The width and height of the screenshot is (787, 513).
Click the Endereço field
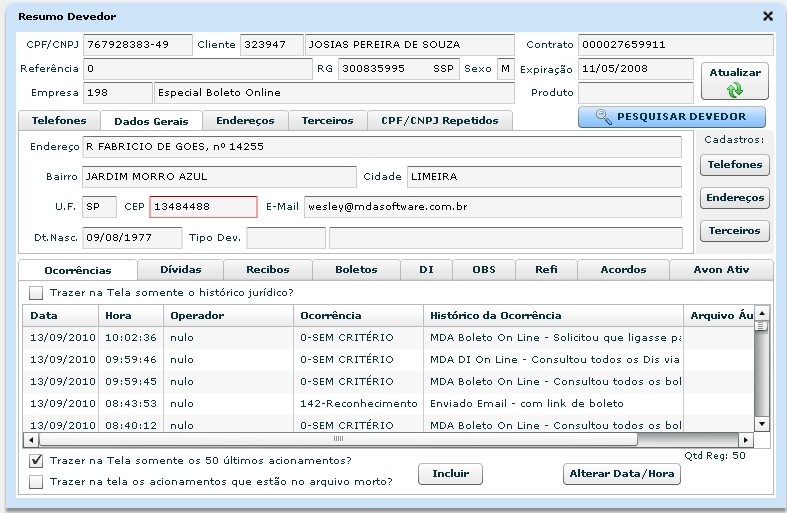point(382,147)
